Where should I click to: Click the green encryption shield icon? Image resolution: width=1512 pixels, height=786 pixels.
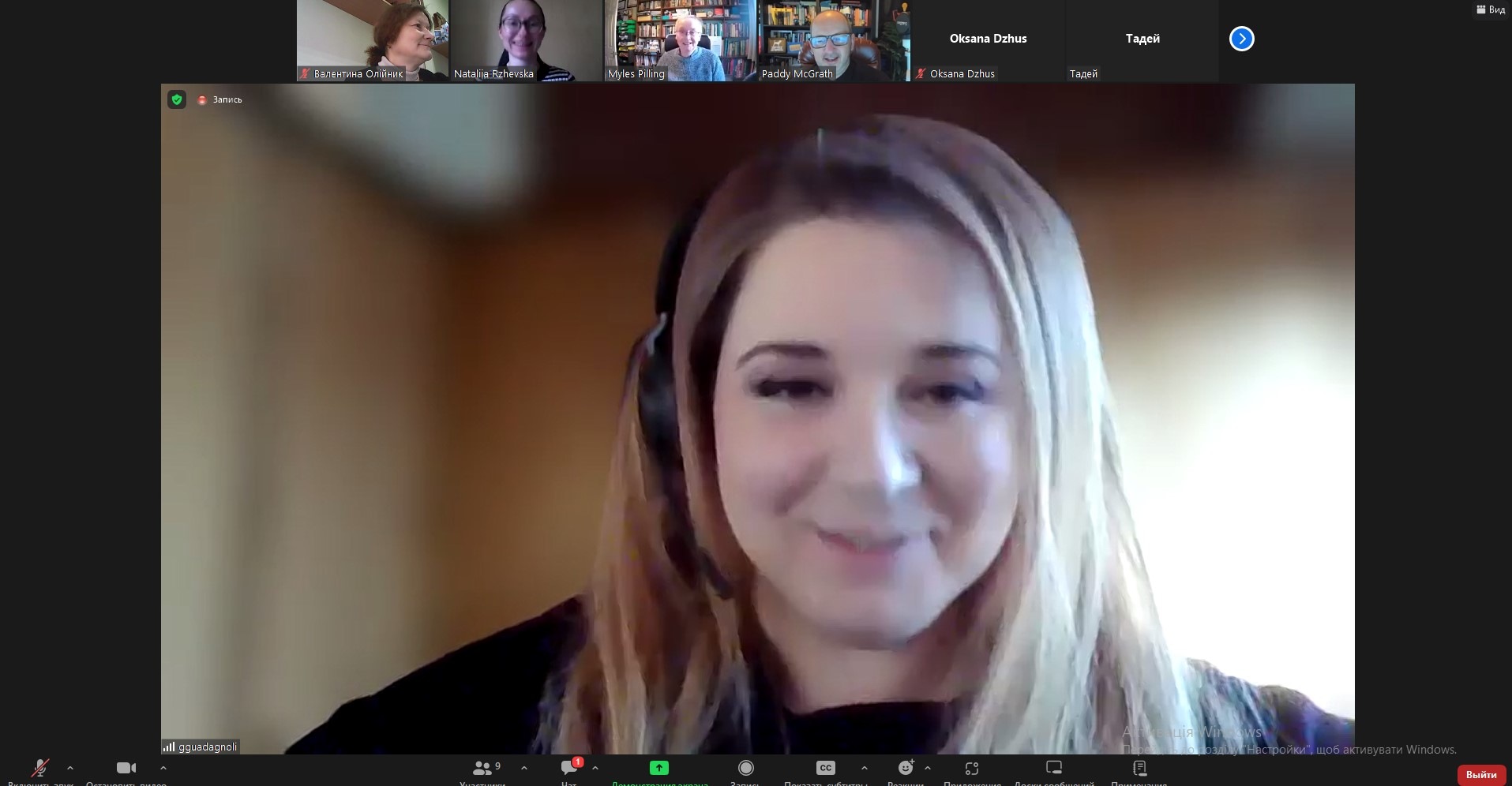coord(177,99)
